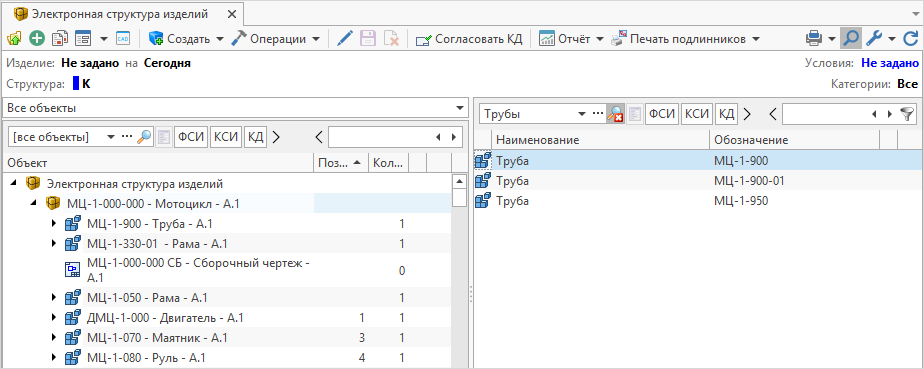924x369 pixels.
Task: Click the pencil edit icon
Action: tap(345, 39)
